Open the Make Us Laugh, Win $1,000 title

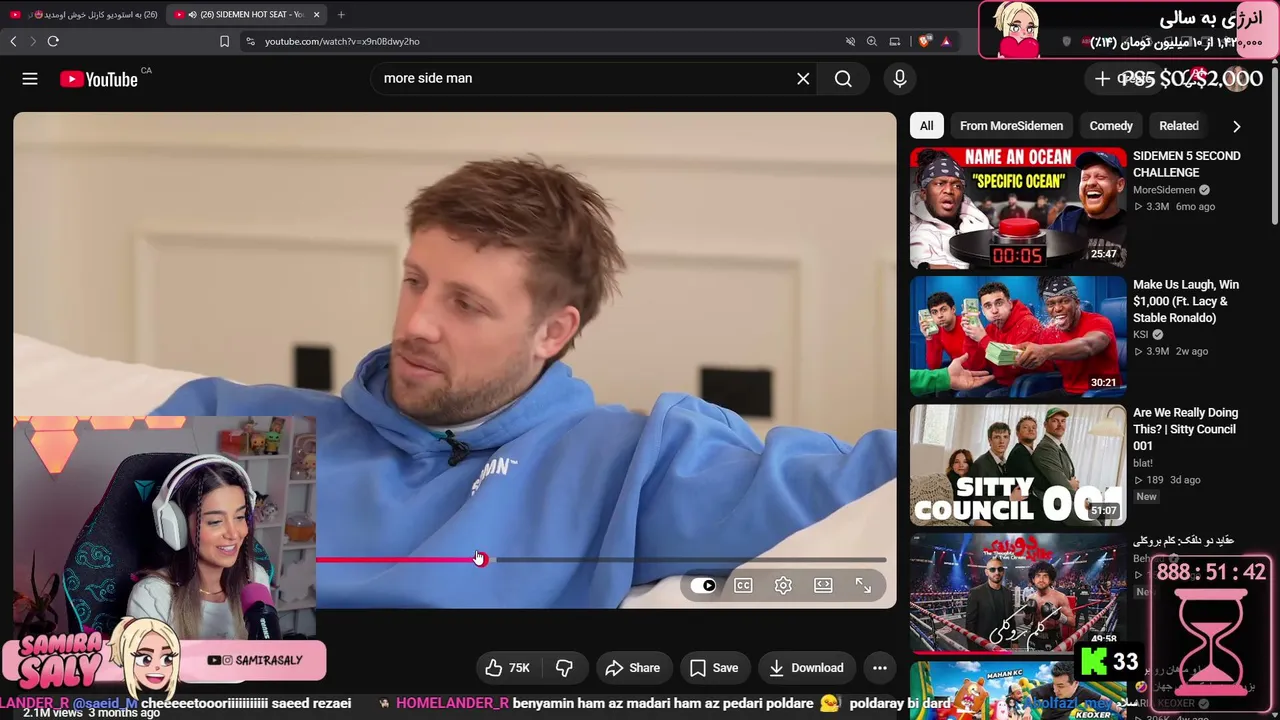1186,301
